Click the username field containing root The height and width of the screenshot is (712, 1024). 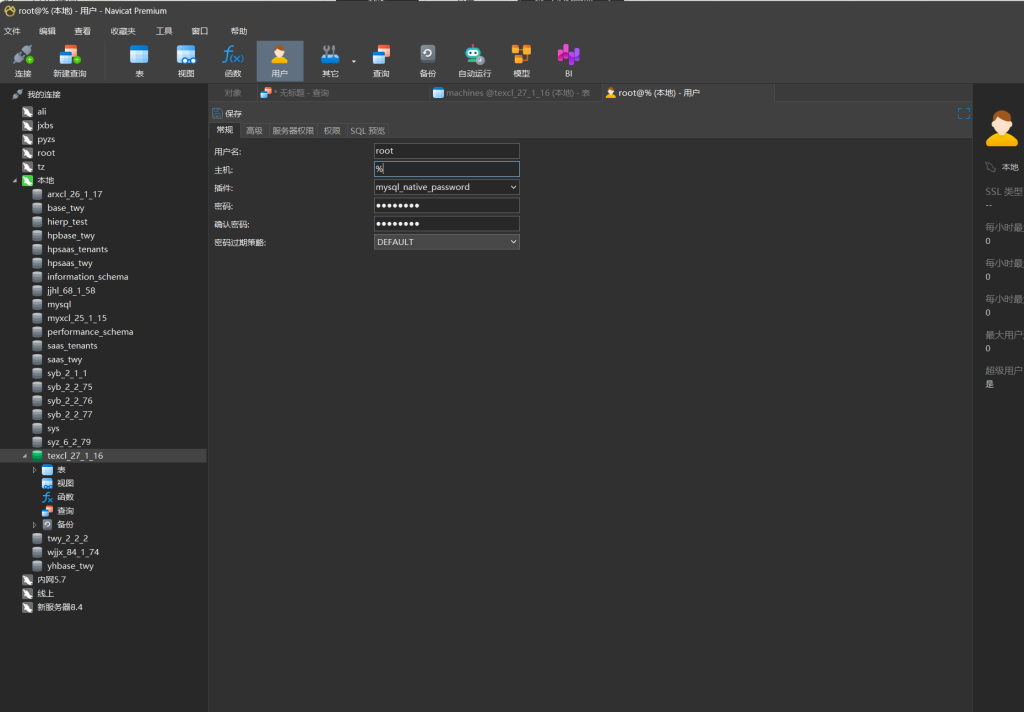click(446, 151)
